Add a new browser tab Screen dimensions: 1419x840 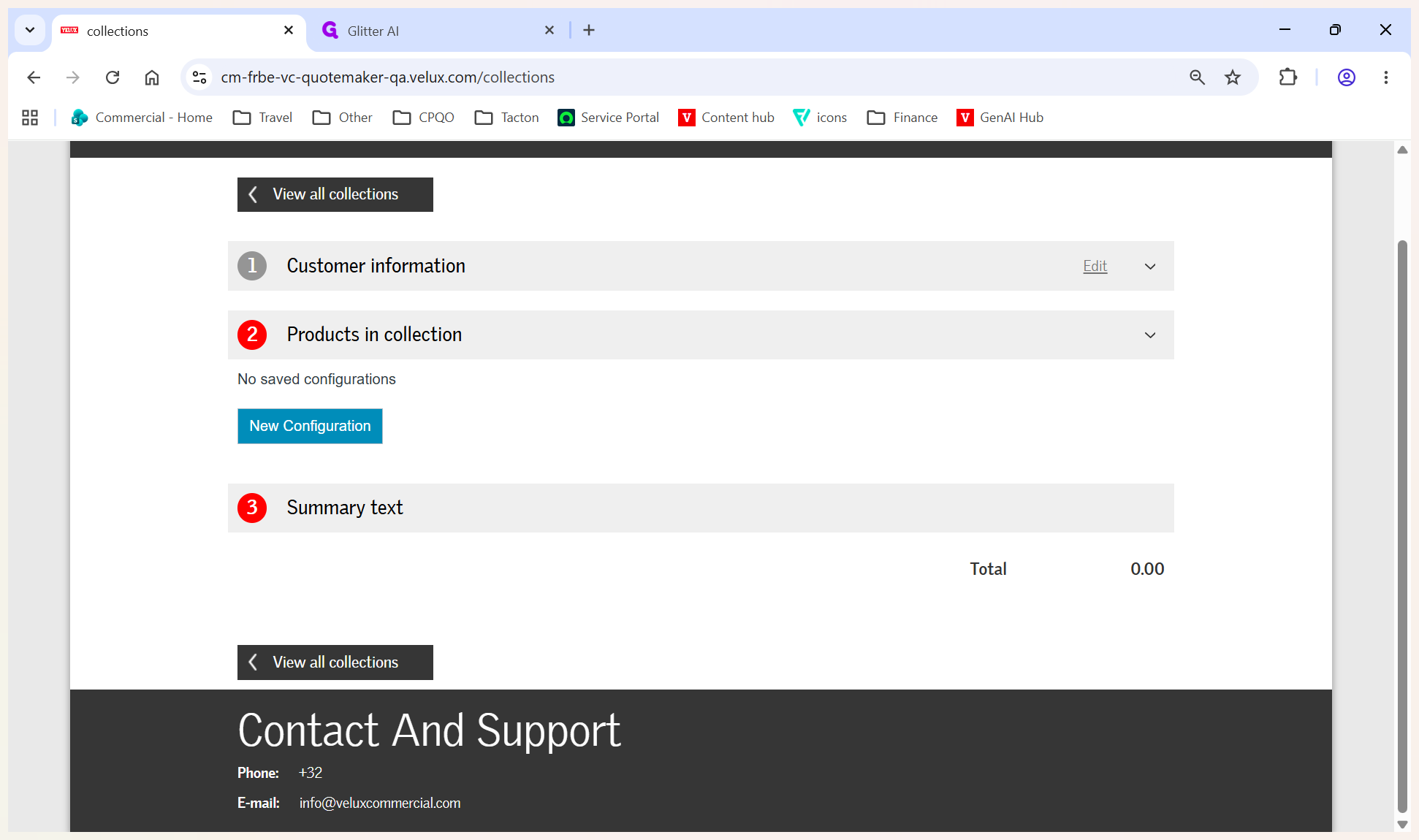589,30
